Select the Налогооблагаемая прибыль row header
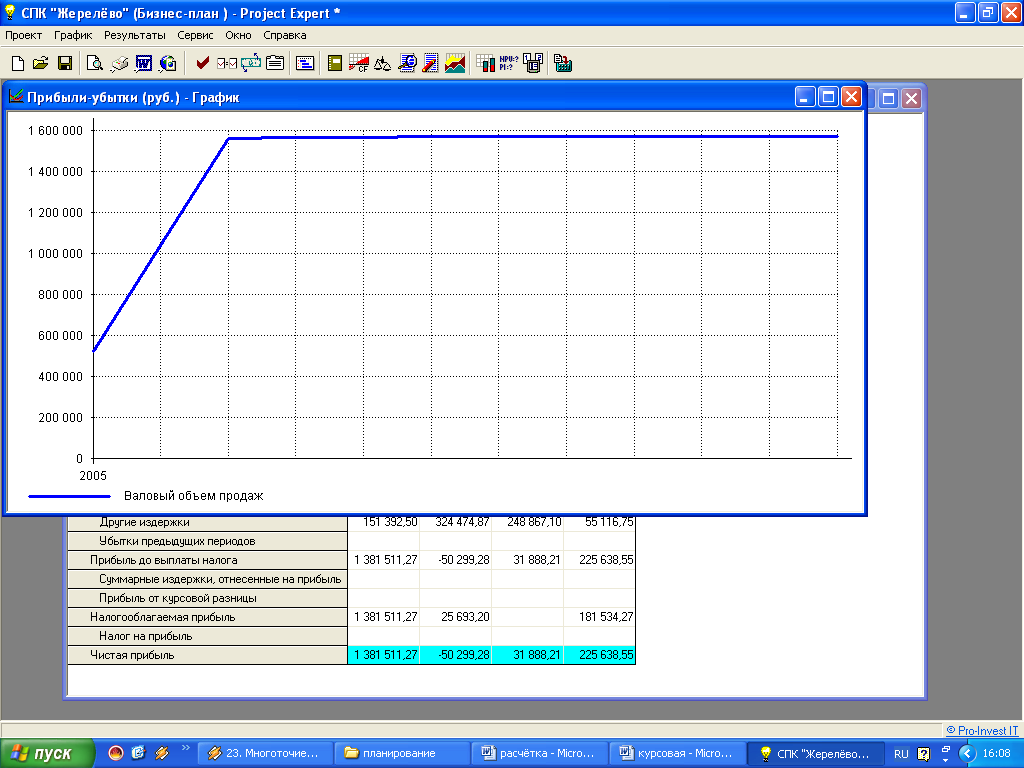Image resolution: width=1024 pixels, height=768 pixels. [x=208, y=617]
